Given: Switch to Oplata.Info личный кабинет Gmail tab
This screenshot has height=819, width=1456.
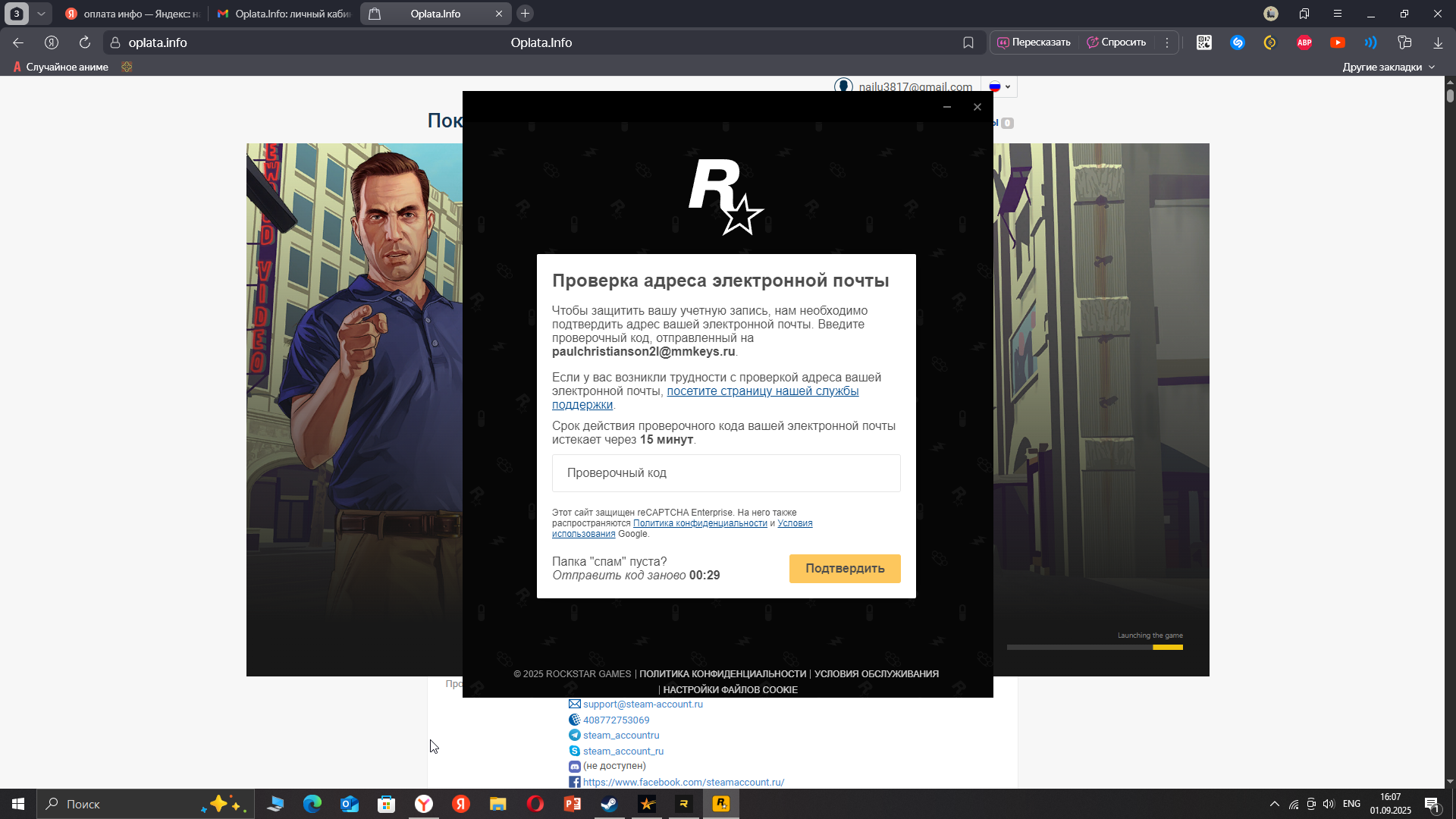Looking at the screenshot, I should click(284, 14).
